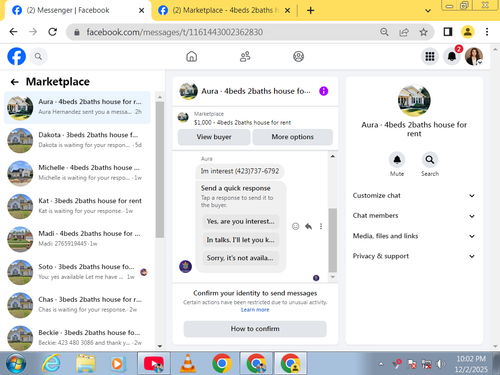
Task: Reload the page with the refresh icon
Action: pyautogui.click(x=52, y=32)
